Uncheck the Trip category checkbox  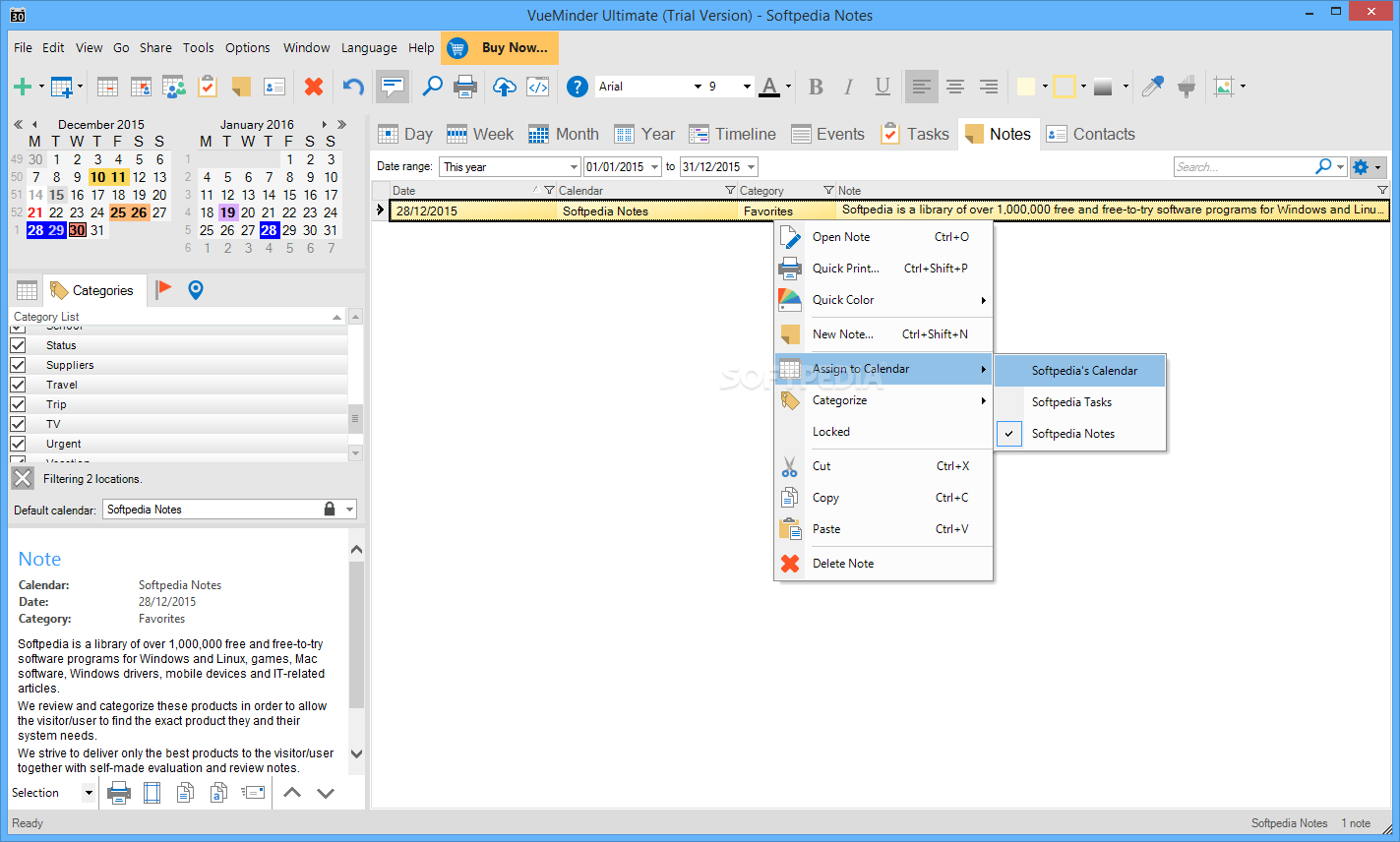pos(18,404)
